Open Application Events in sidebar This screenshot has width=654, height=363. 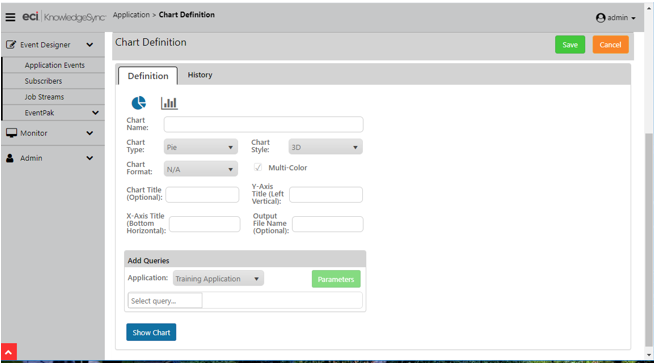tap(54, 65)
